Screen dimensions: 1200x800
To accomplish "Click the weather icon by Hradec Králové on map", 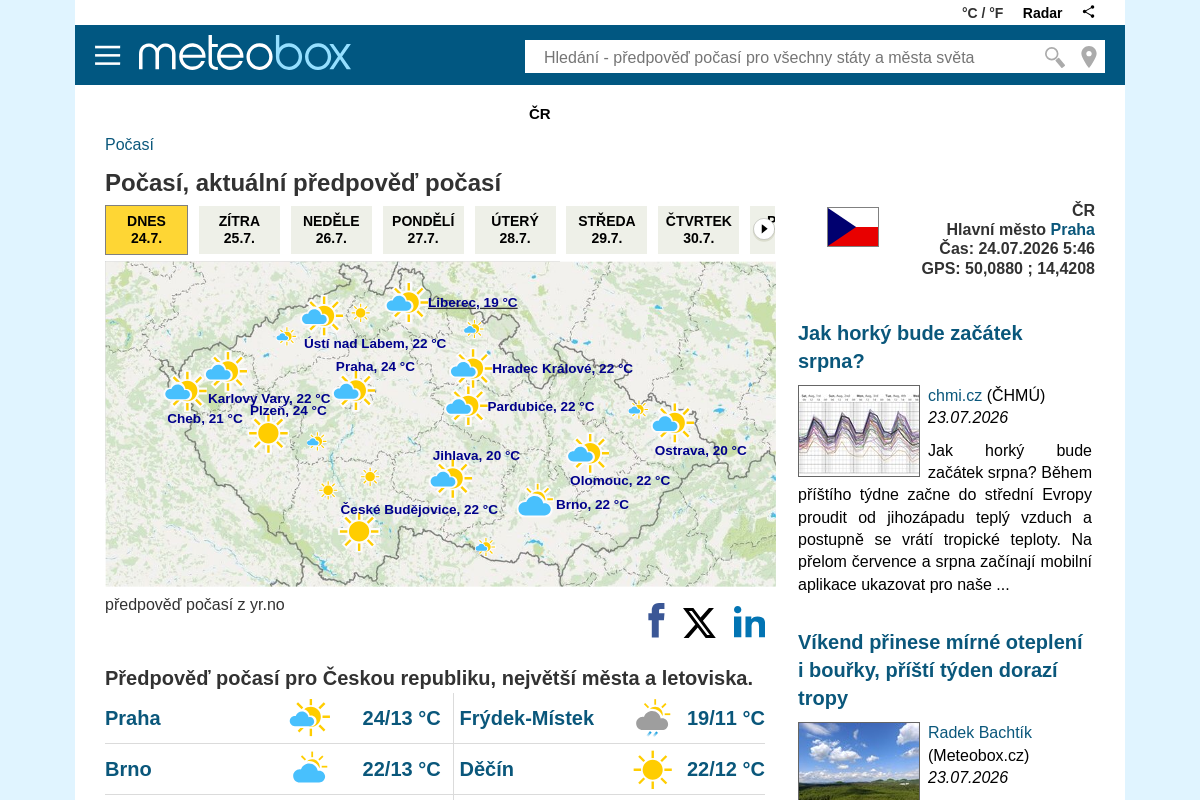I will 471,368.
